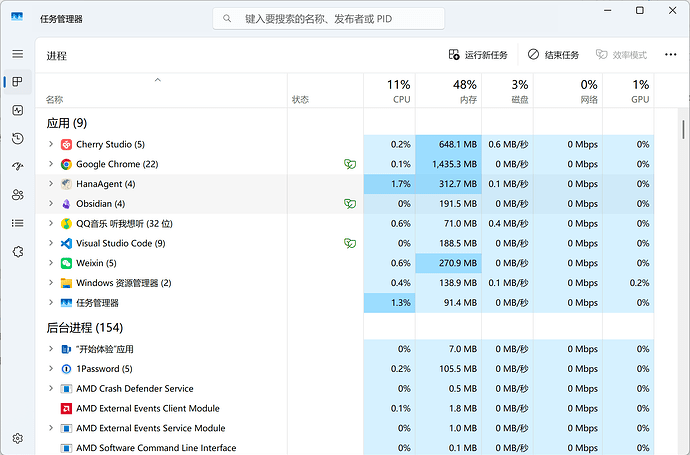Open the Performance page icon in sidebar
Screen dimensions: 690x455
click(18, 110)
